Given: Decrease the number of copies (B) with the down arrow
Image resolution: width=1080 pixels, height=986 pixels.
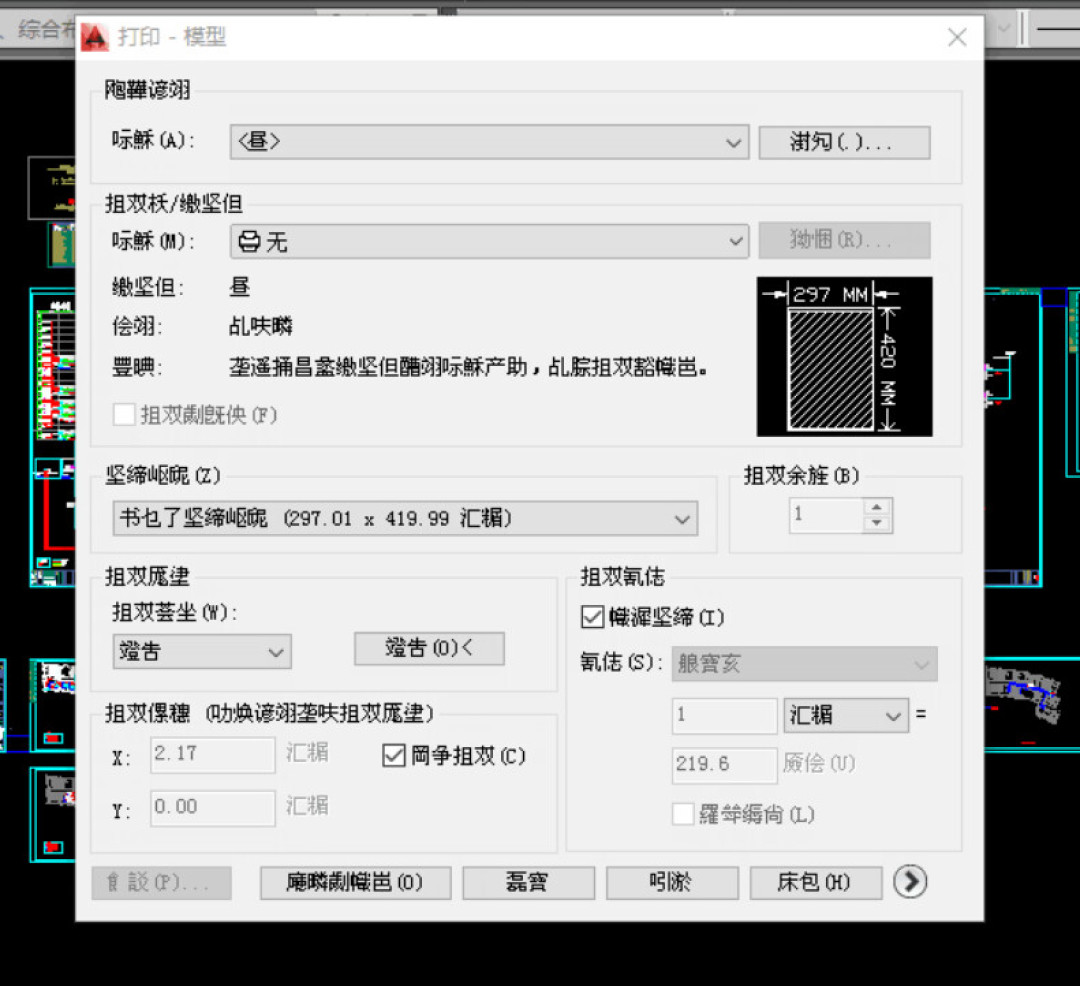Looking at the screenshot, I should 877,523.
